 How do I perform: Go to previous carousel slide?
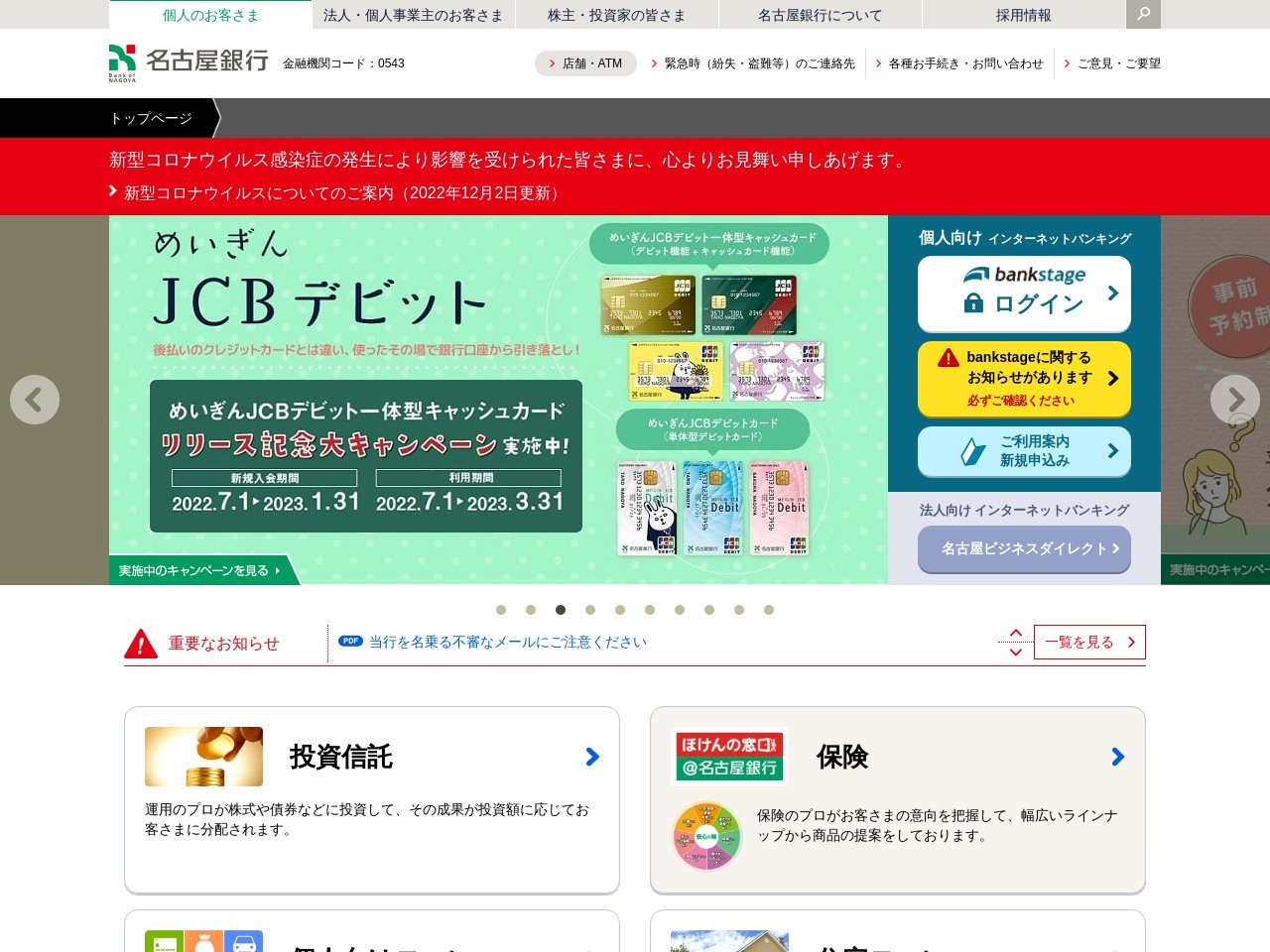coord(35,400)
